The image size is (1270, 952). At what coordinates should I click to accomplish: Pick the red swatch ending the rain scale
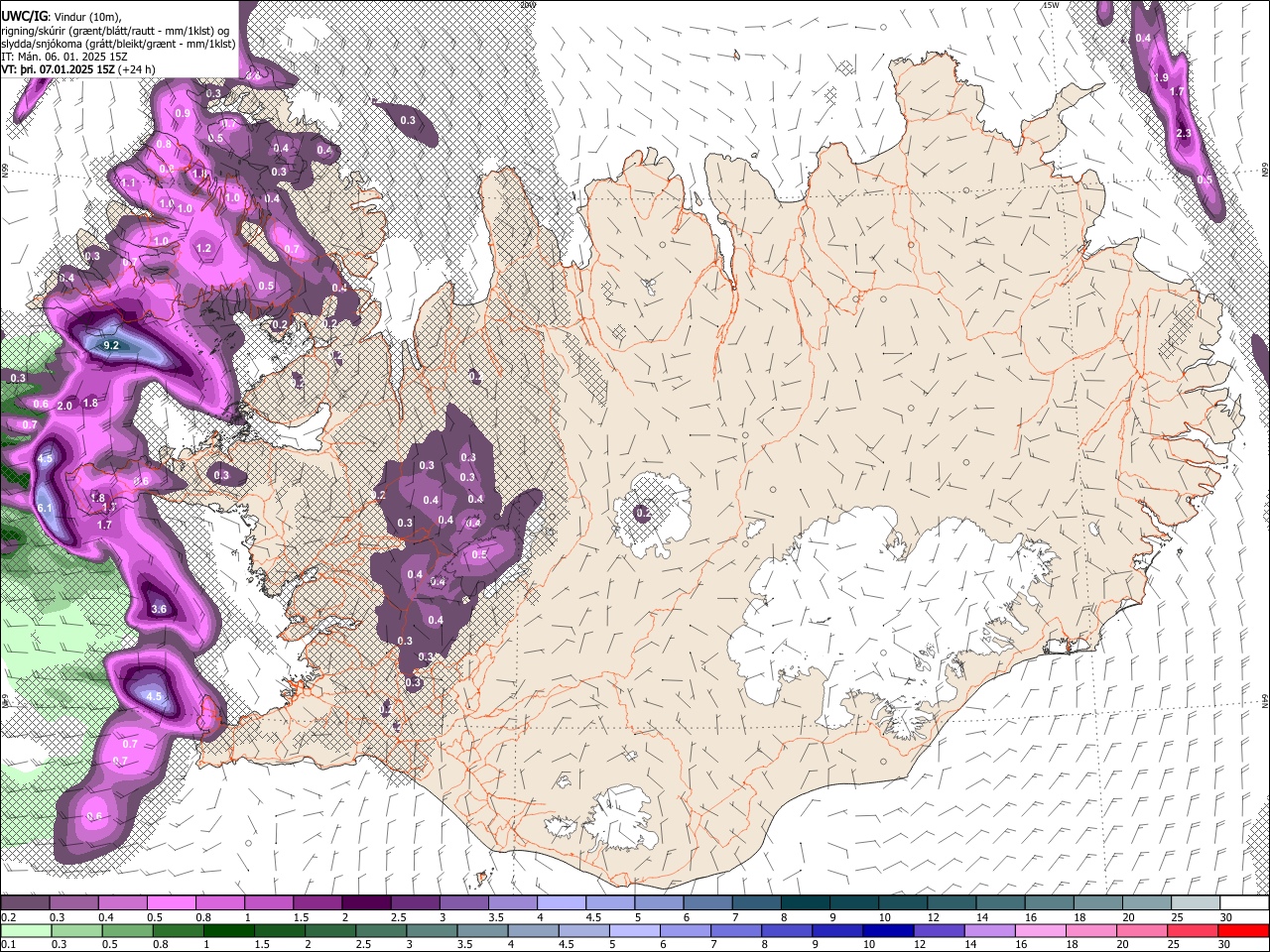1244,931
